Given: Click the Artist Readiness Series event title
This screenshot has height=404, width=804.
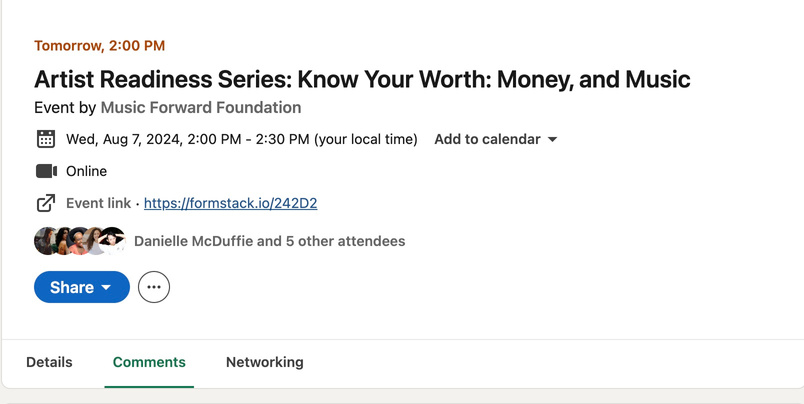Looking at the screenshot, I should tap(362, 79).
